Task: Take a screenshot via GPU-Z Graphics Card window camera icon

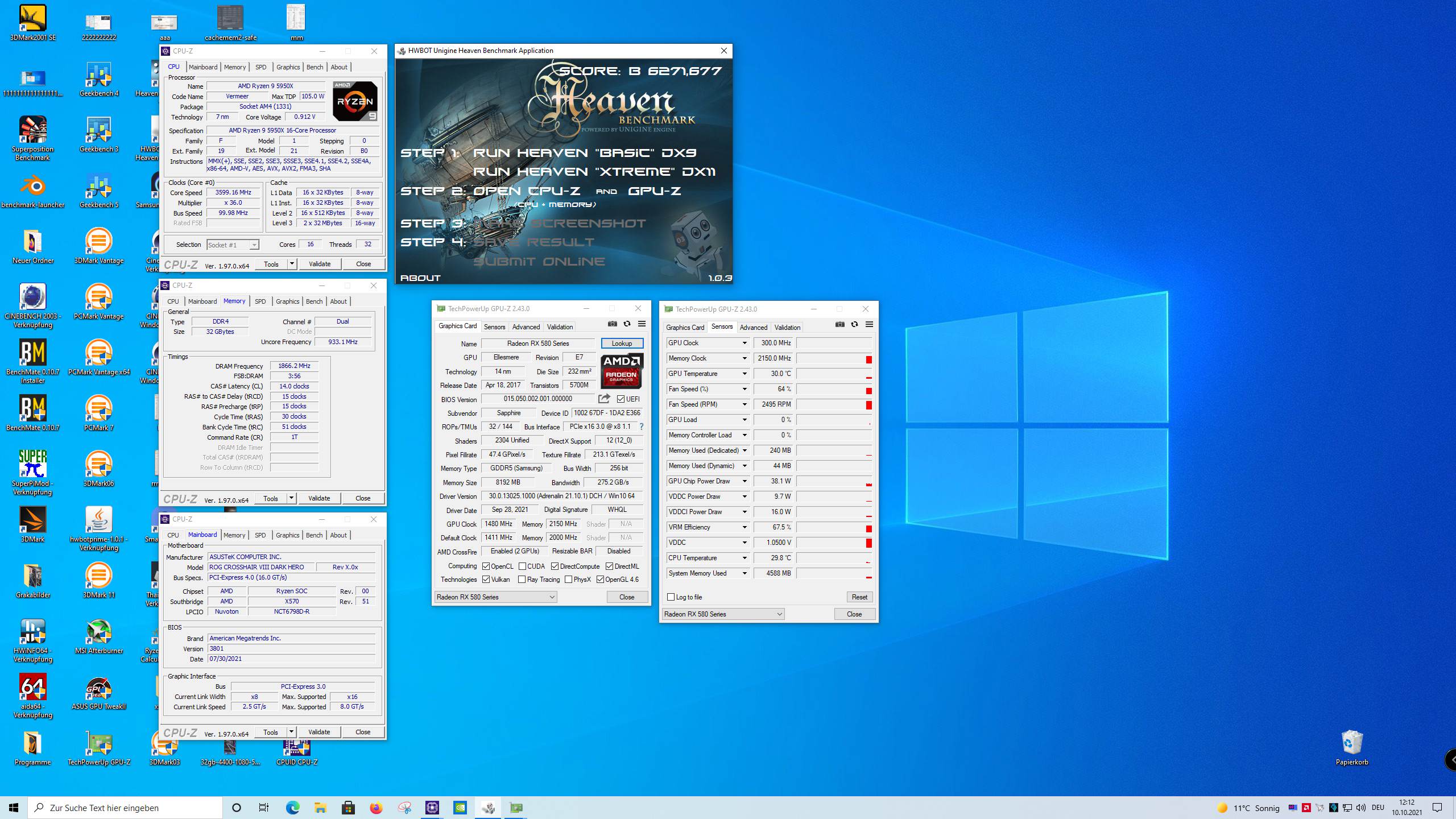Action: [x=612, y=324]
